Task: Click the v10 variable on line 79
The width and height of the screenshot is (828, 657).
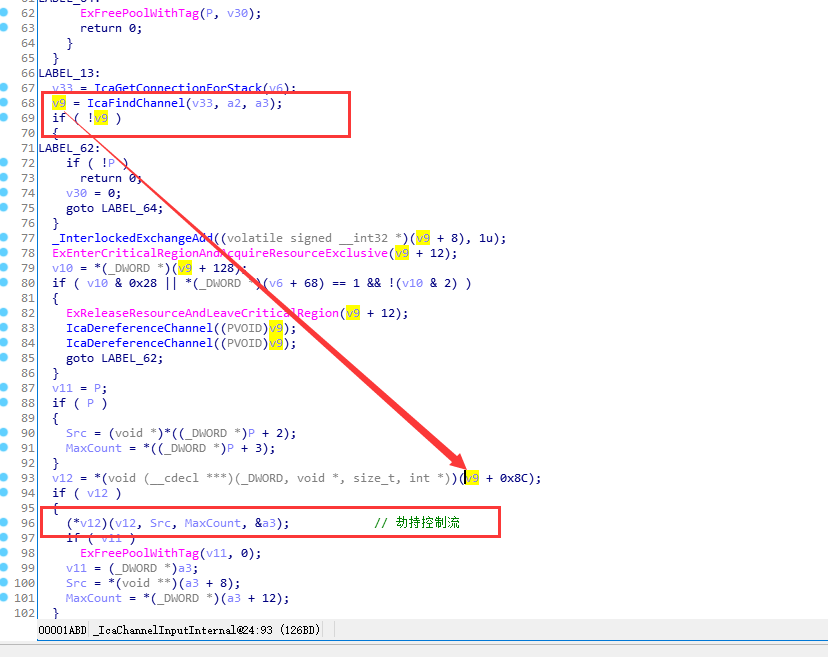Action: [x=62, y=268]
